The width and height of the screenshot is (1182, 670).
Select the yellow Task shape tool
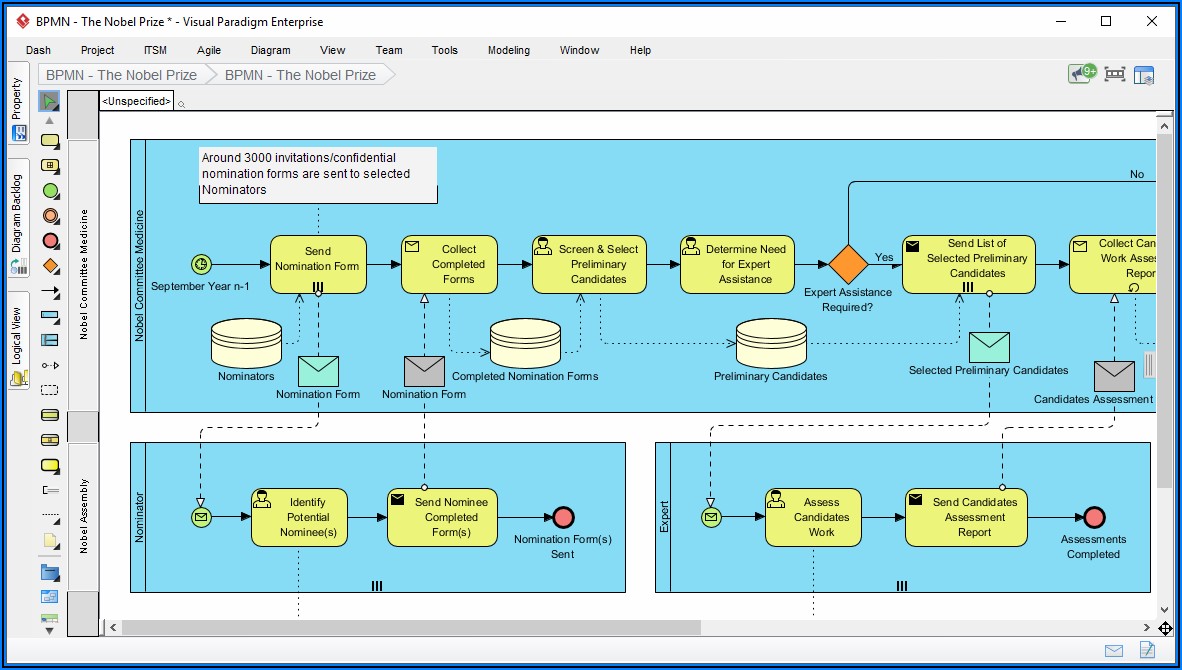[x=50, y=141]
